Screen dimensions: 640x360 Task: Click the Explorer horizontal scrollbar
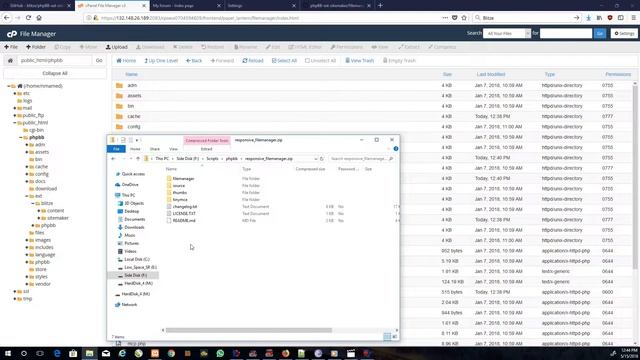tap(249, 330)
